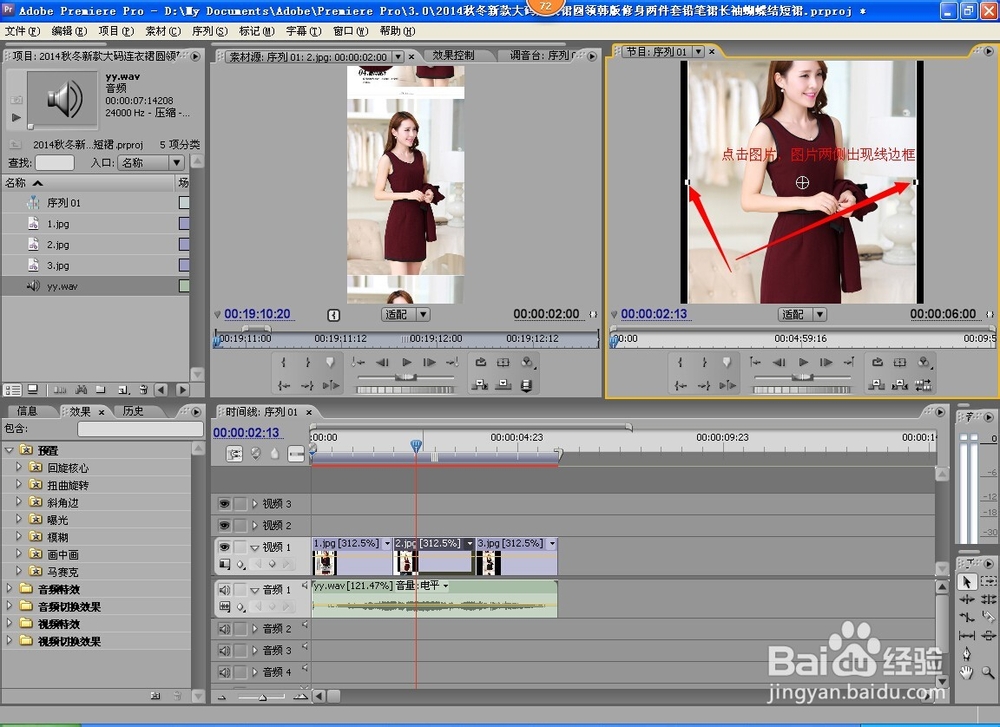The width and height of the screenshot is (1000, 727).
Task: Switch to the 信息 tab
Action: (x=27, y=411)
